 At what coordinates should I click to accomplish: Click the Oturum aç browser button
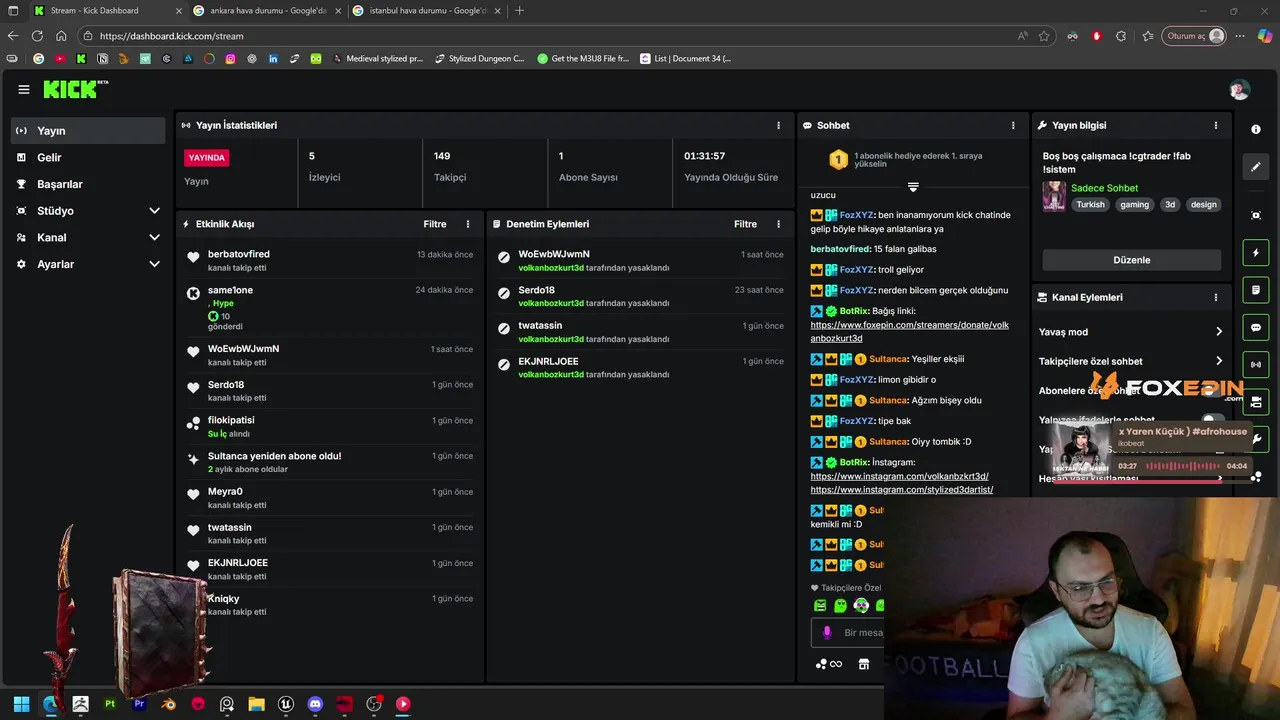pos(1195,36)
